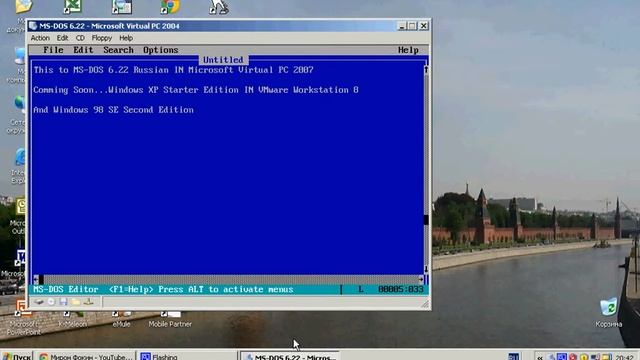Open the Mobile Partner desktop shortcut
This screenshot has height=360, width=640.
click(x=170, y=320)
